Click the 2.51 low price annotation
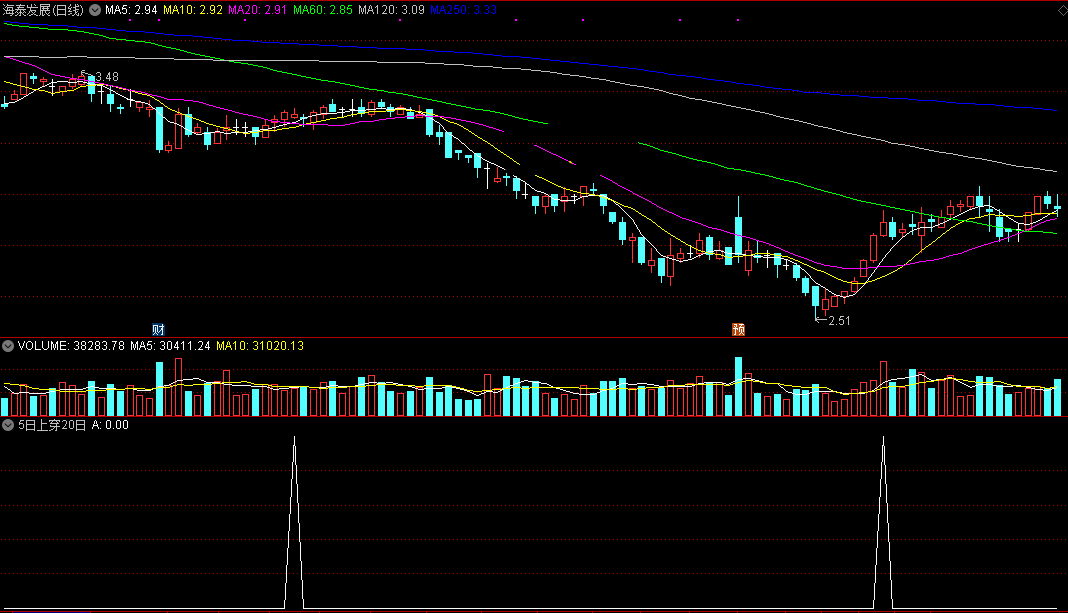This screenshot has height=613, width=1068. pyautogui.click(x=839, y=321)
